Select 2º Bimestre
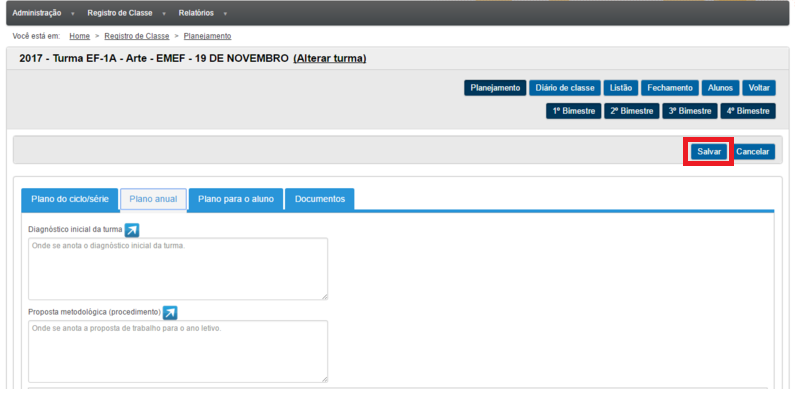Image resolution: width=795 pixels, height=396 pixels. click(632, 111)
